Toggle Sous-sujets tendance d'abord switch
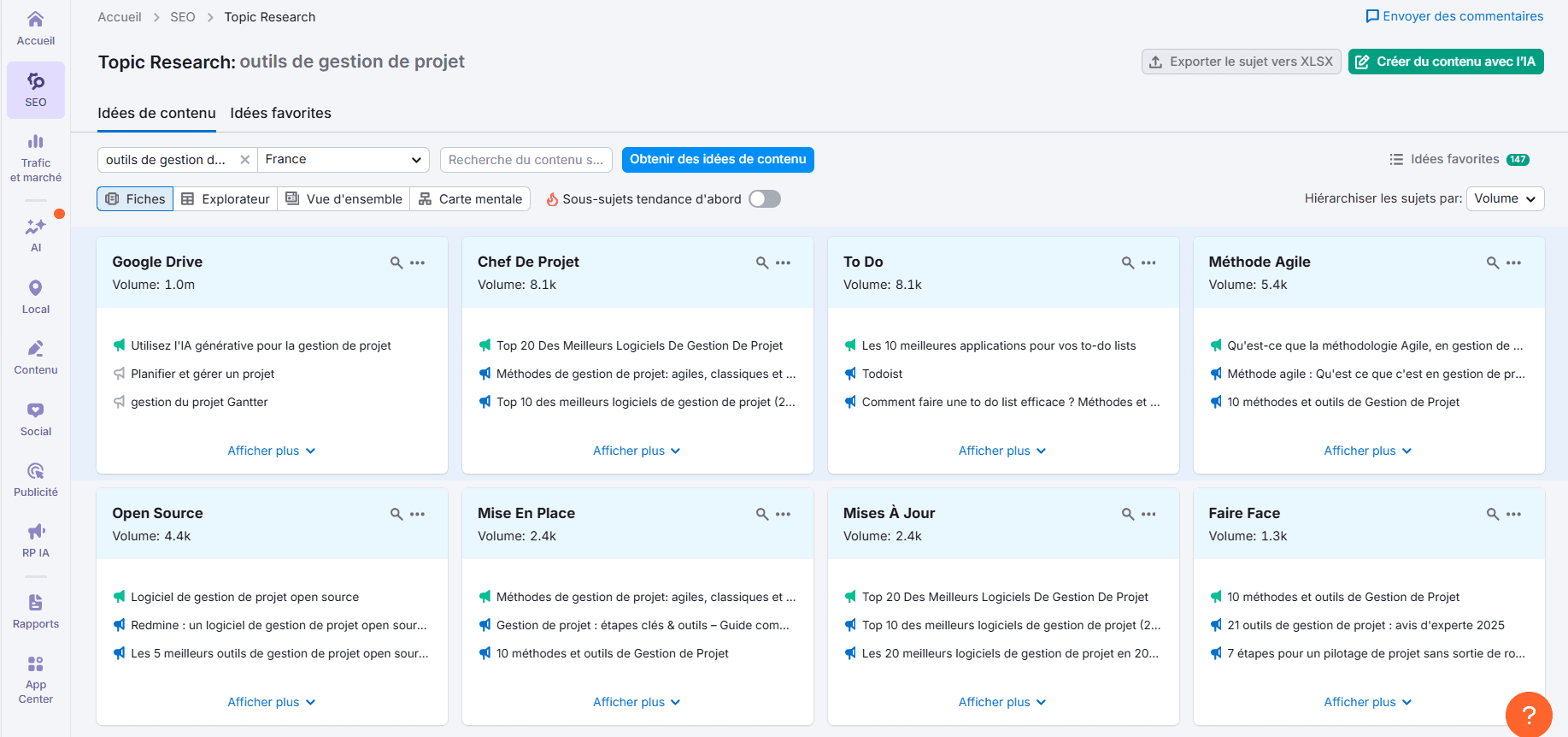This screenshot has height=737, width=1568. coord(765,199)
